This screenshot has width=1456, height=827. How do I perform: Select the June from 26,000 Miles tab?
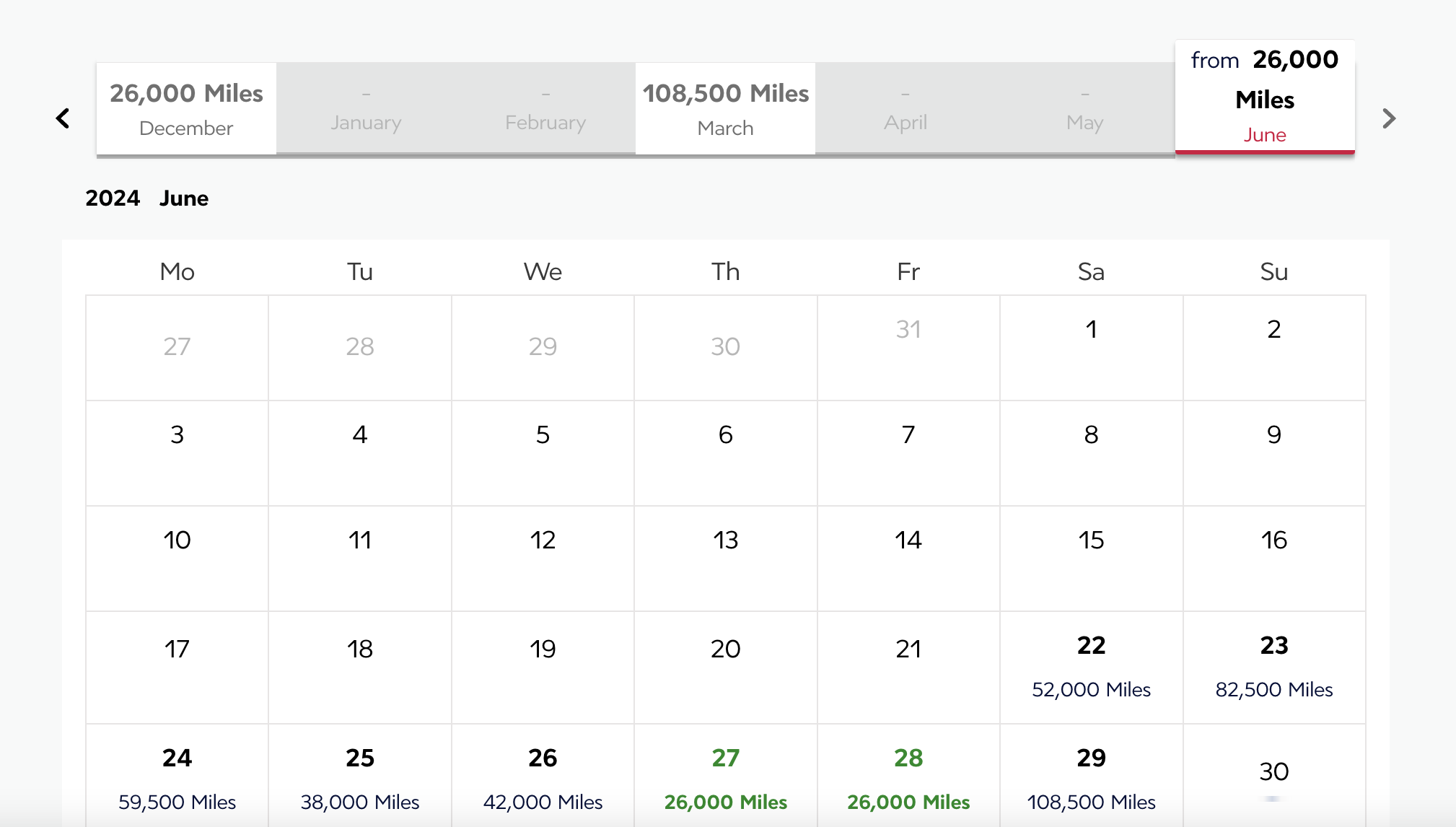click(1265, 97)
